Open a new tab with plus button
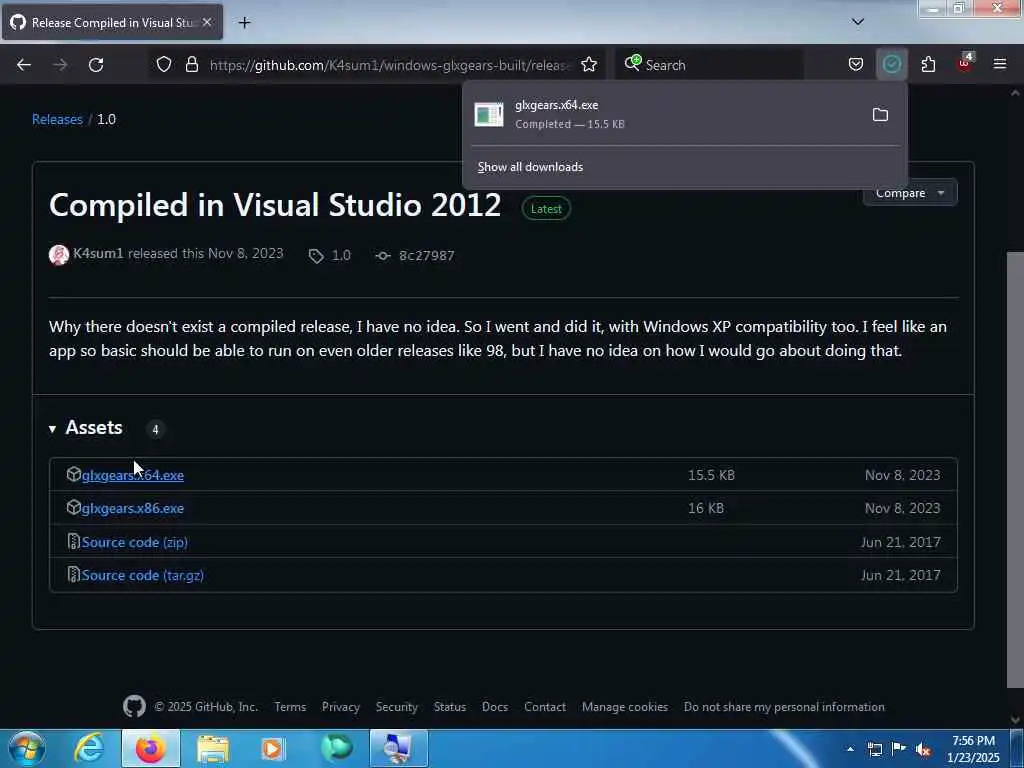 click(x=244, y=23)
